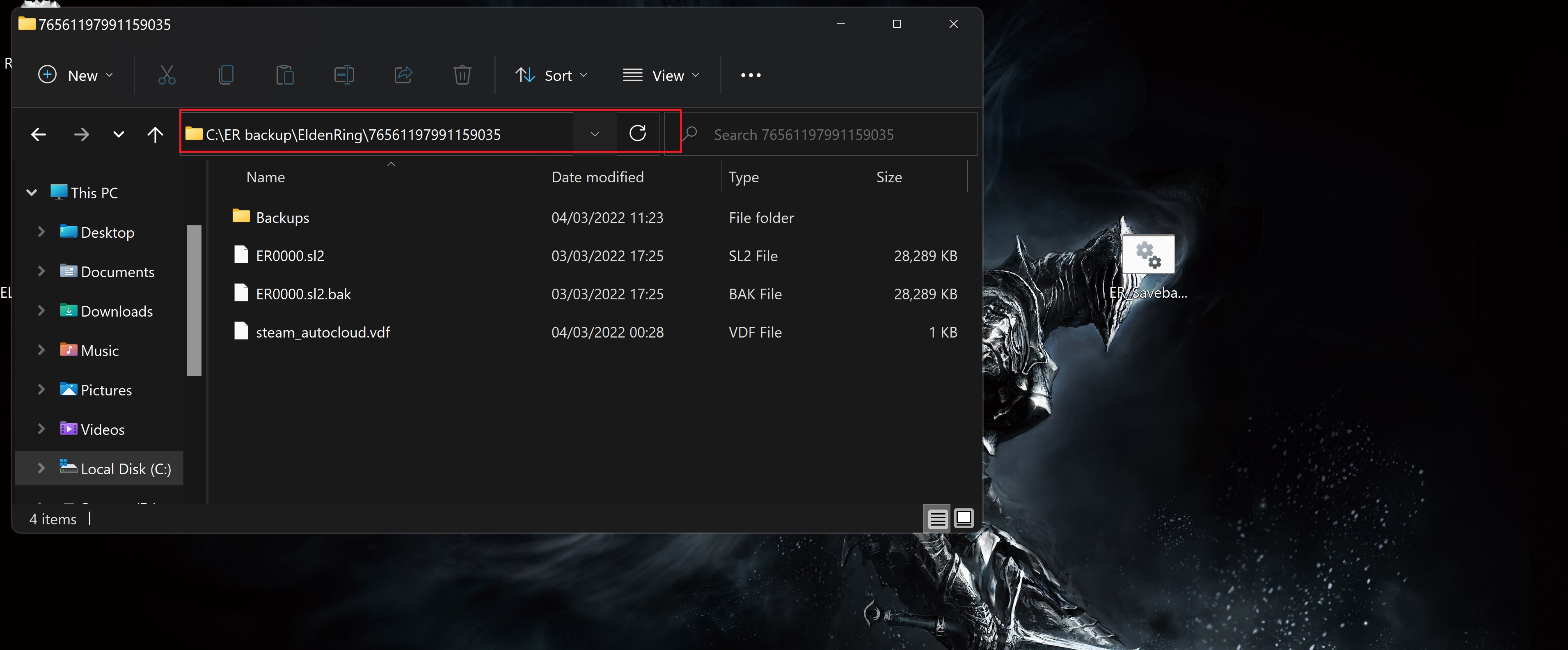Click the New button
Image resolution: width=1568 pixels, height=650 pixels.
(76, 75)
